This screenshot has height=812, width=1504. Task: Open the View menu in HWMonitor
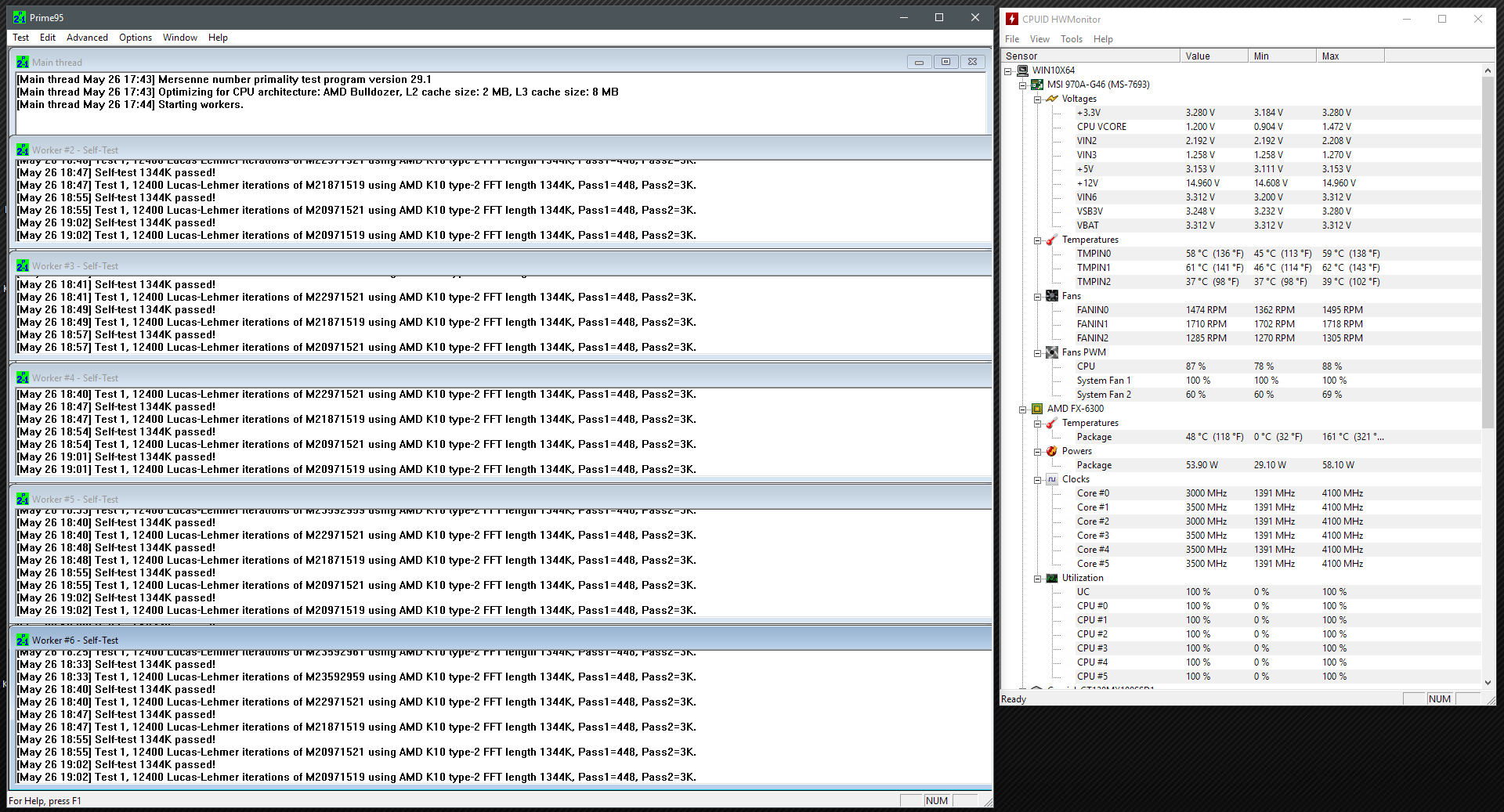1039,39
